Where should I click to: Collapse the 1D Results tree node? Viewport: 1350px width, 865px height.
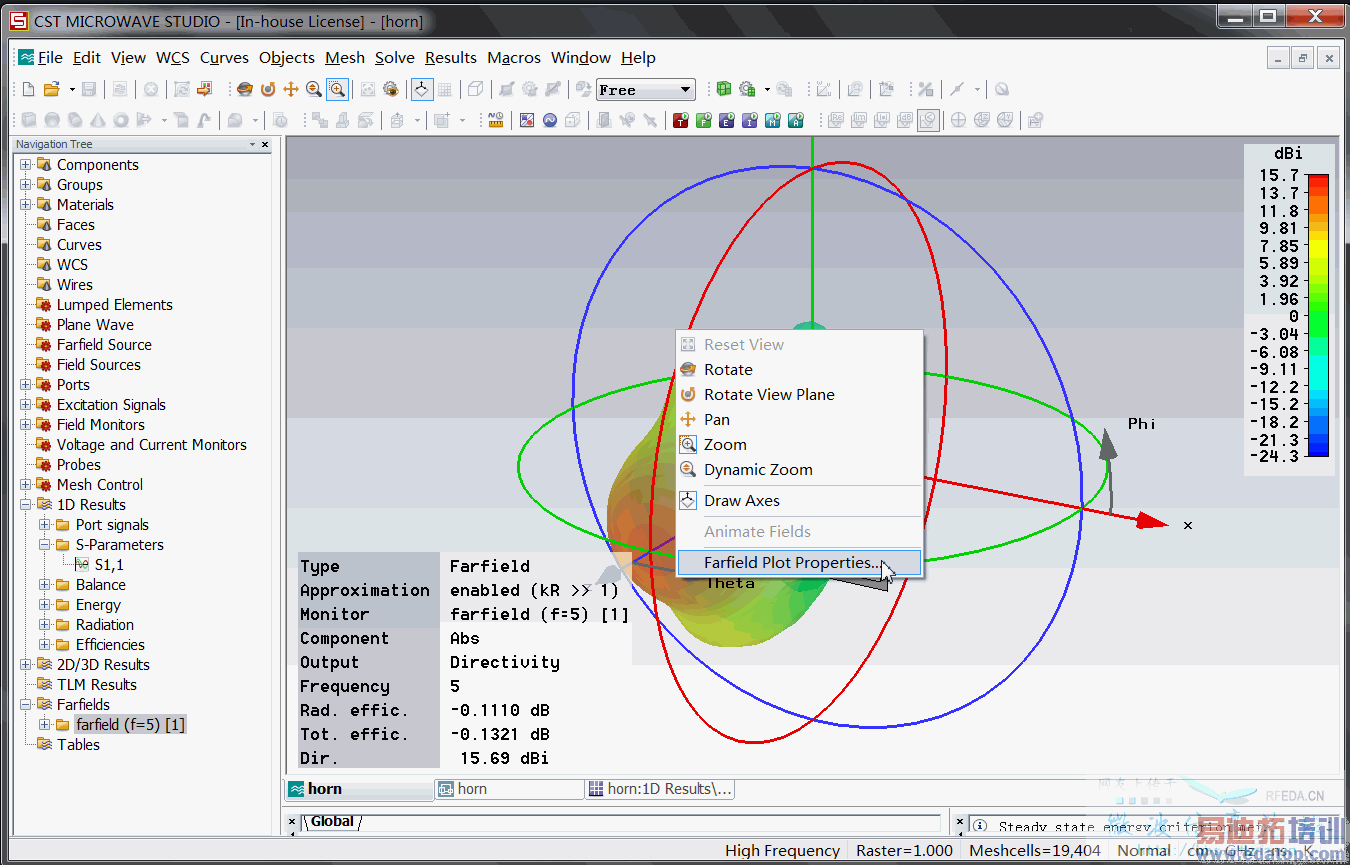pos(26,504)
